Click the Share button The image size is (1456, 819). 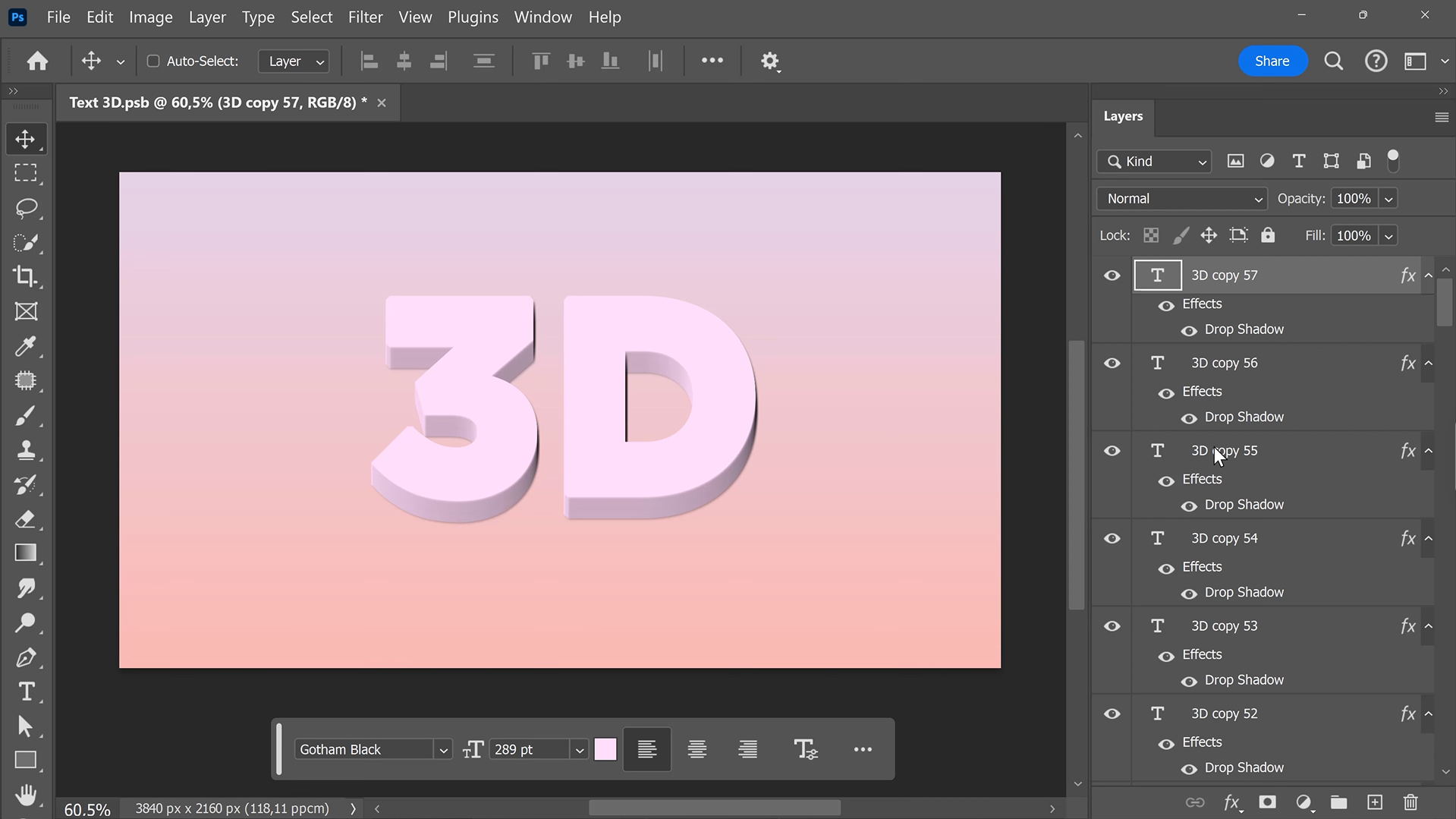(1272, 61)
